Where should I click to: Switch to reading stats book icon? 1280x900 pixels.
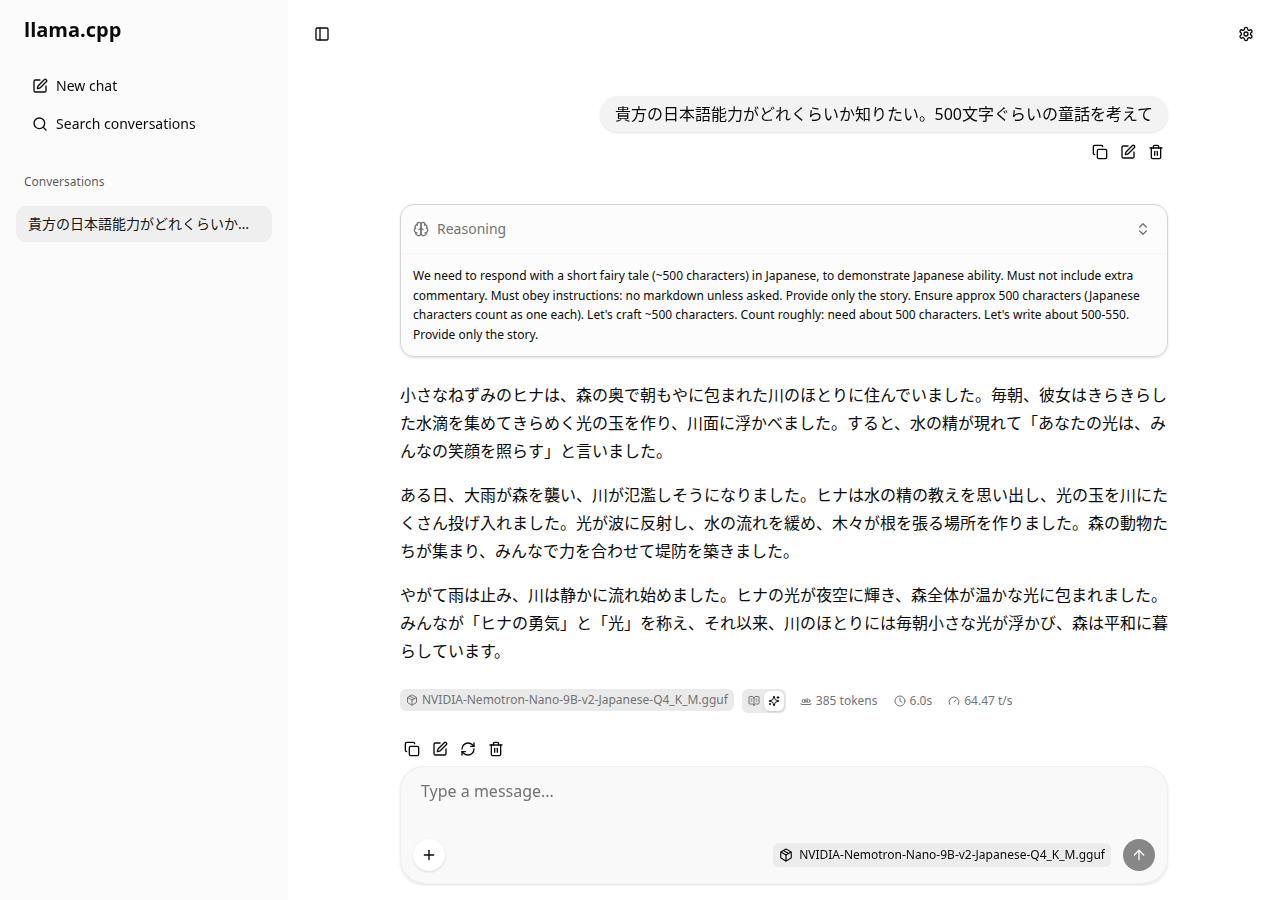point(754,701)
